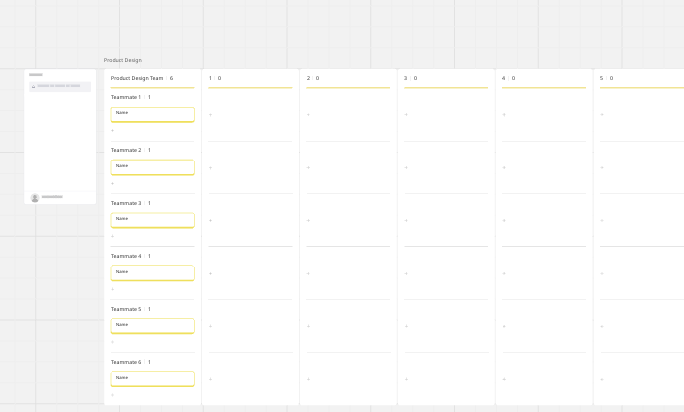Click the Product Design frame title
The image size is (684, 412).
[123, 60]
